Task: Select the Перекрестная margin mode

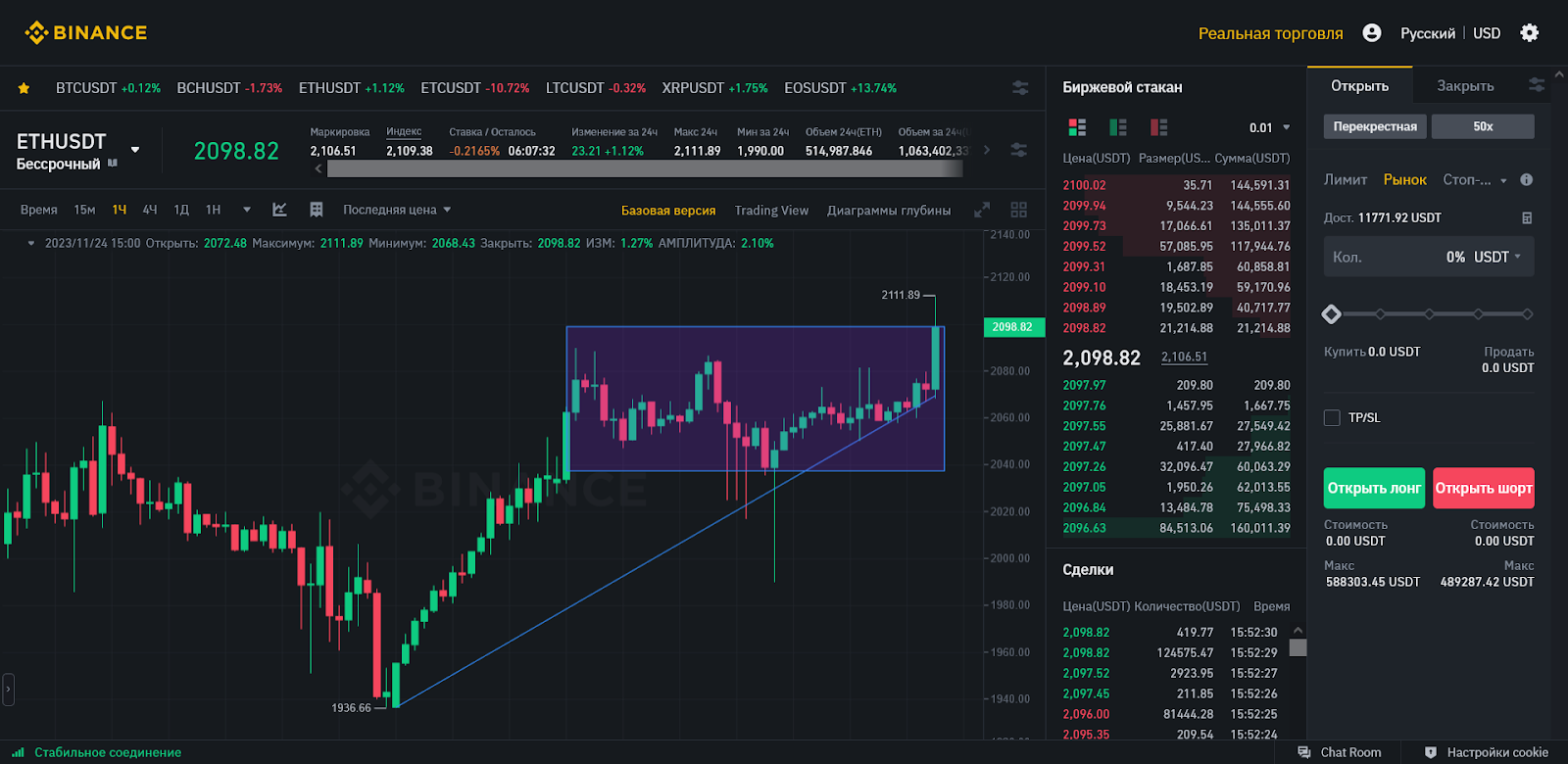Action: (1375, 126)
